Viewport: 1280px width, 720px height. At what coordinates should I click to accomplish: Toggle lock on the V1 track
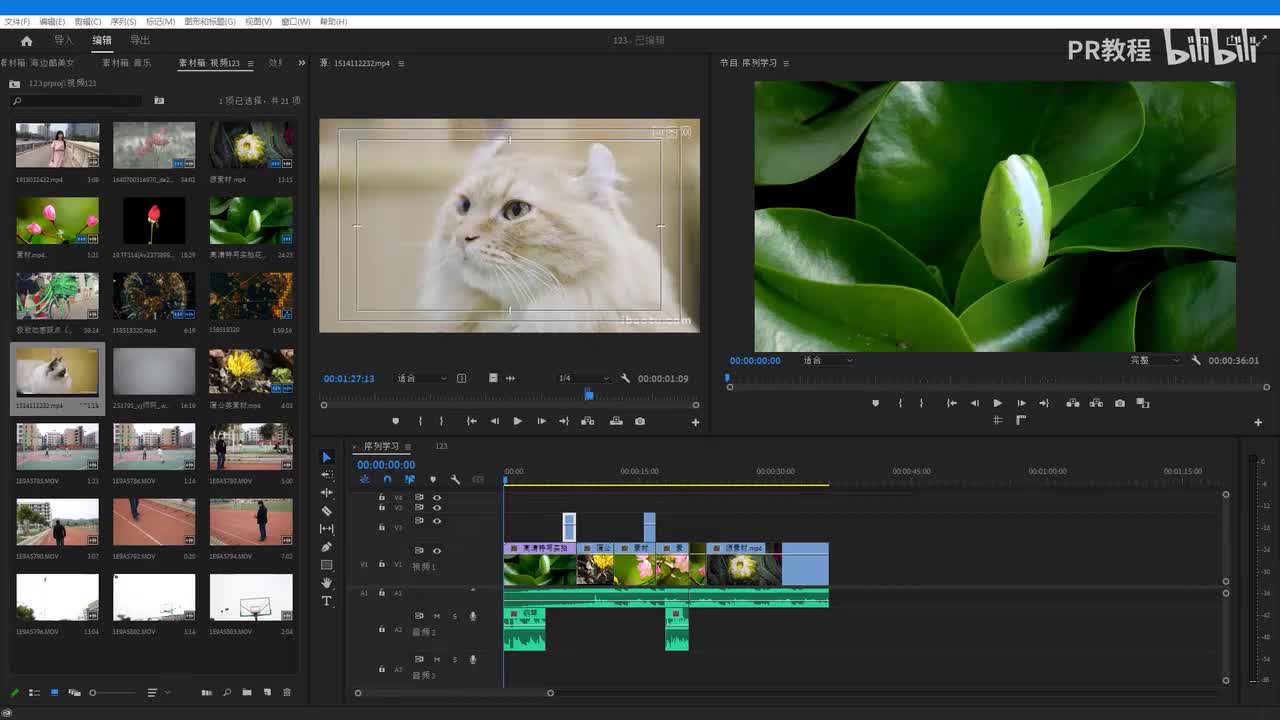coord(382,564)
